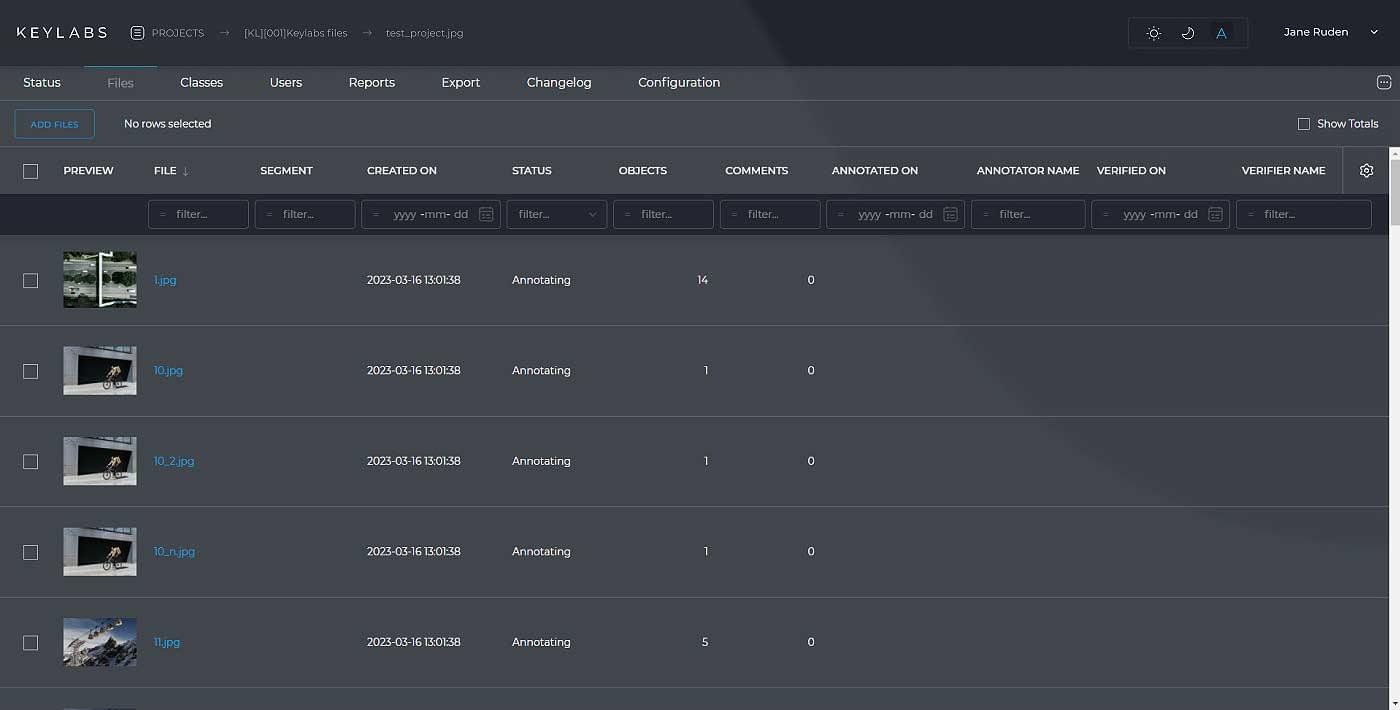Click the objects count 14 for 1.jpg
1400x710 pixels.
(x=703, y=281)
